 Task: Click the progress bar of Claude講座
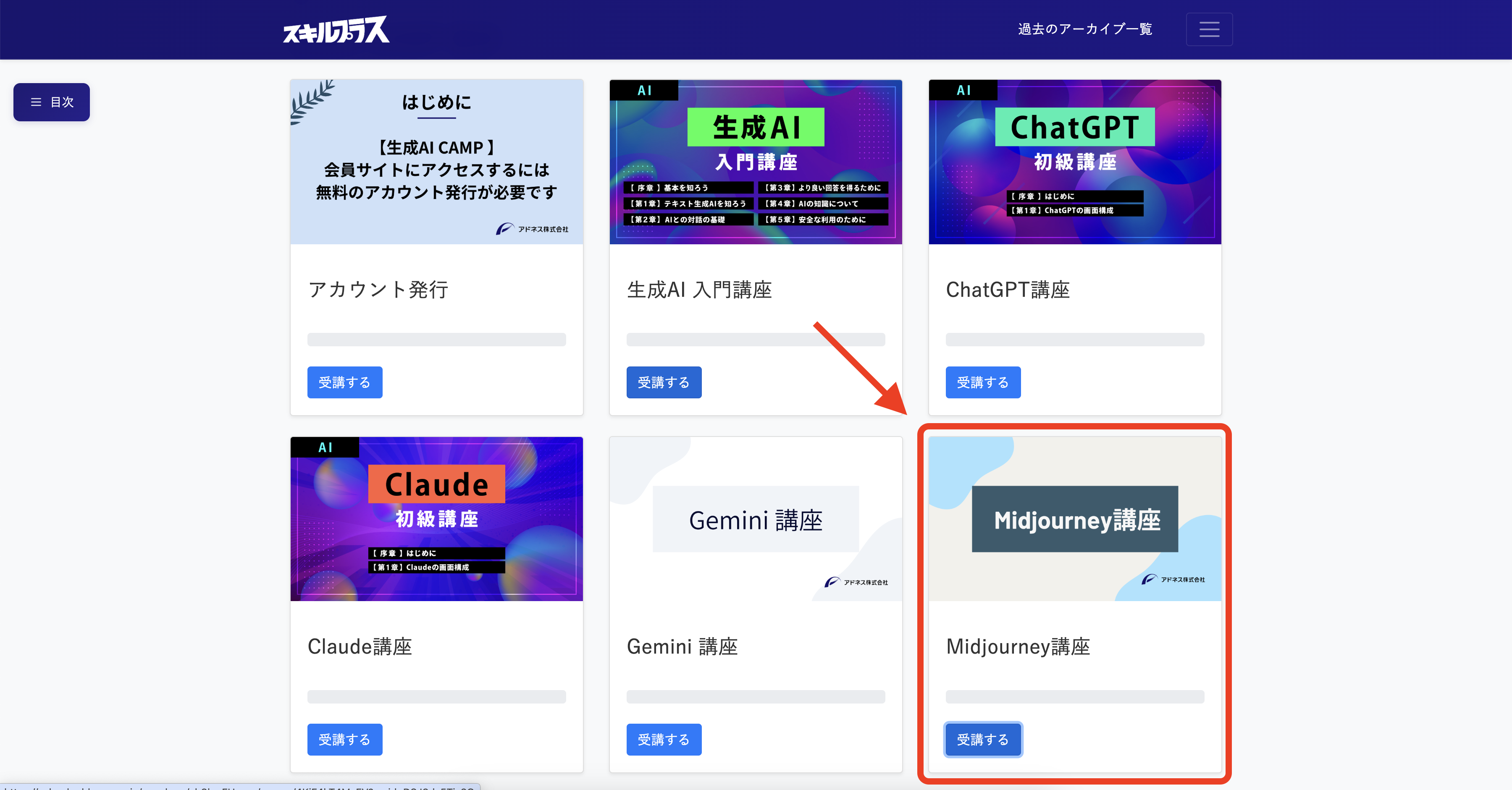pyautogui.click(x=437, y=697)
